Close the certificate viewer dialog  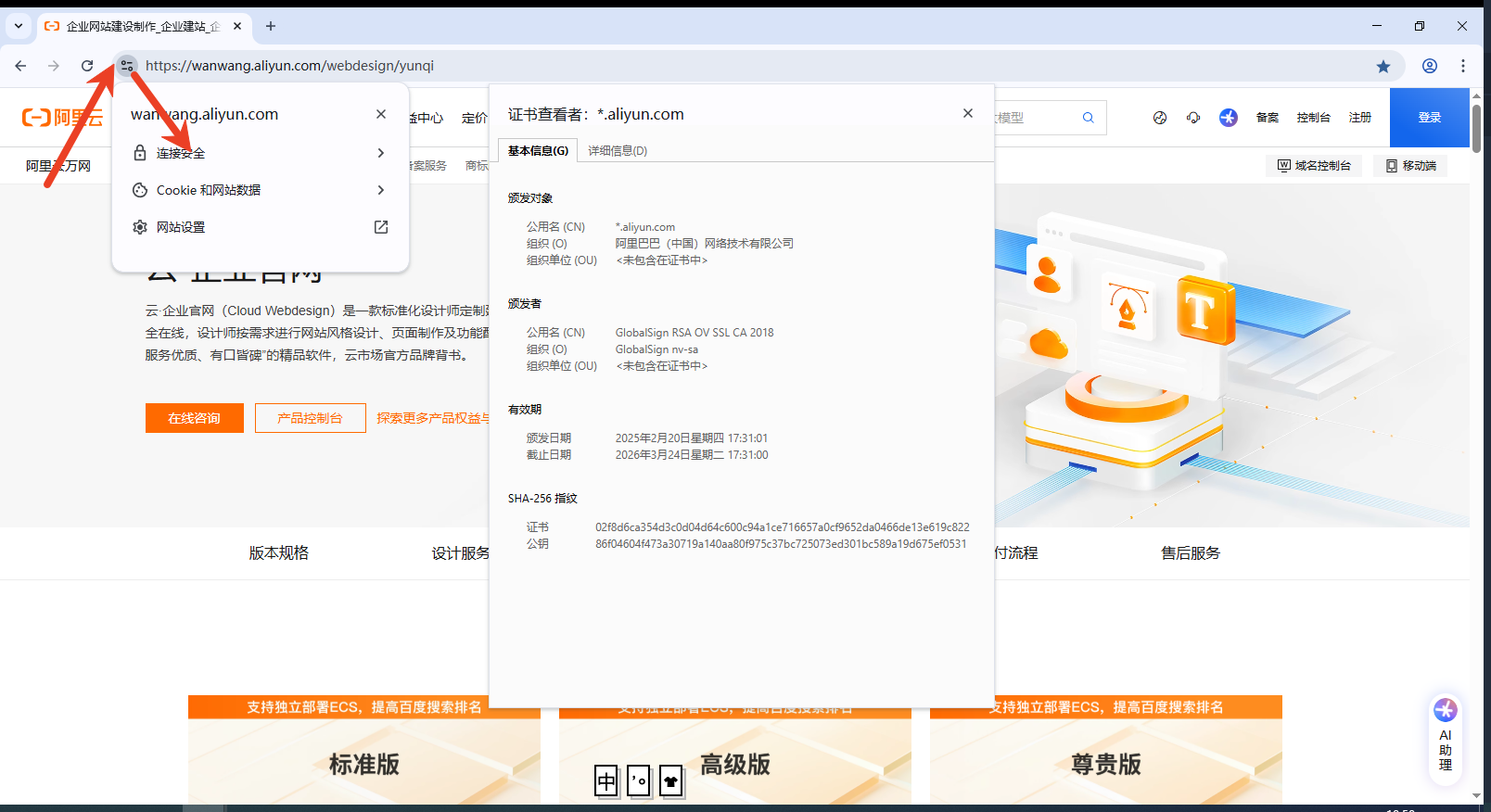tap(968, 113)
